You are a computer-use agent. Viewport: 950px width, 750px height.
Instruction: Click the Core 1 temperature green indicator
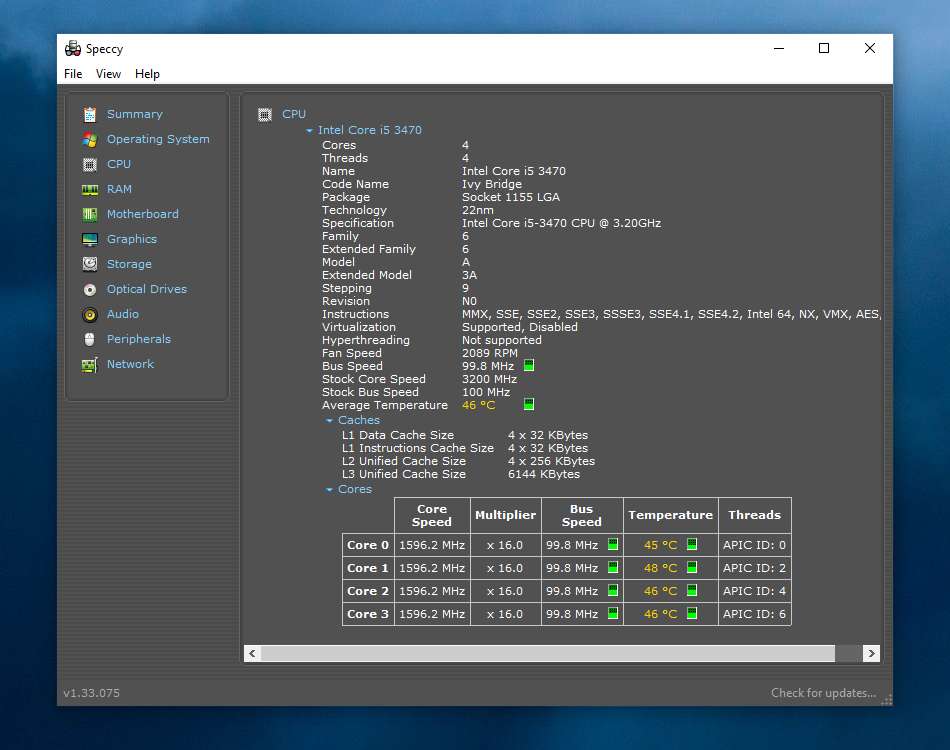(x=692, y=567)
